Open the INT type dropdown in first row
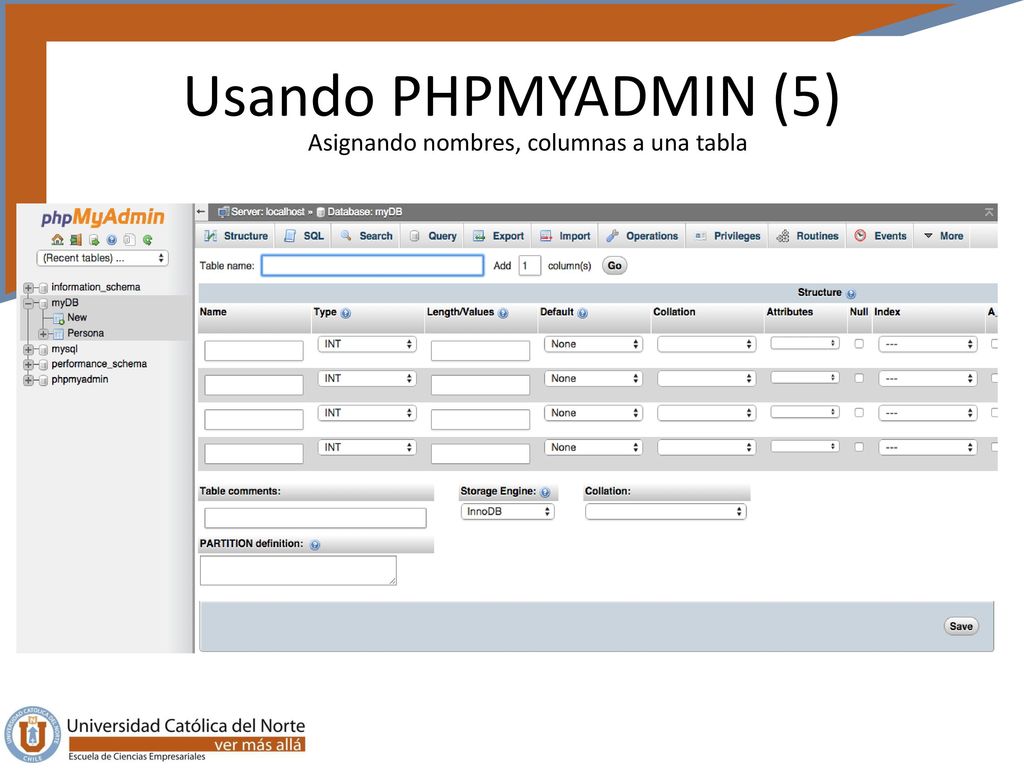The image size is (1024, 768). (367, 344)
